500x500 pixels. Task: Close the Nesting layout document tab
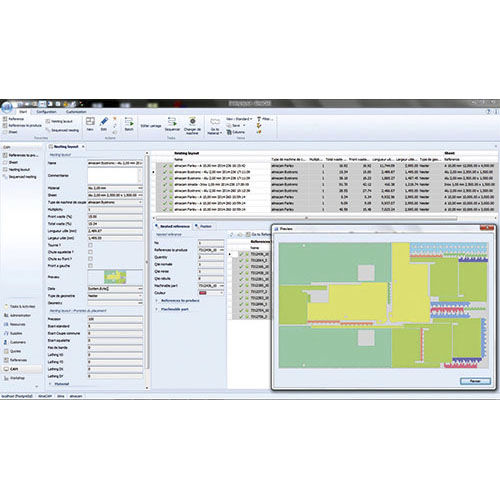pyautogui.click(x=83, y=147)
